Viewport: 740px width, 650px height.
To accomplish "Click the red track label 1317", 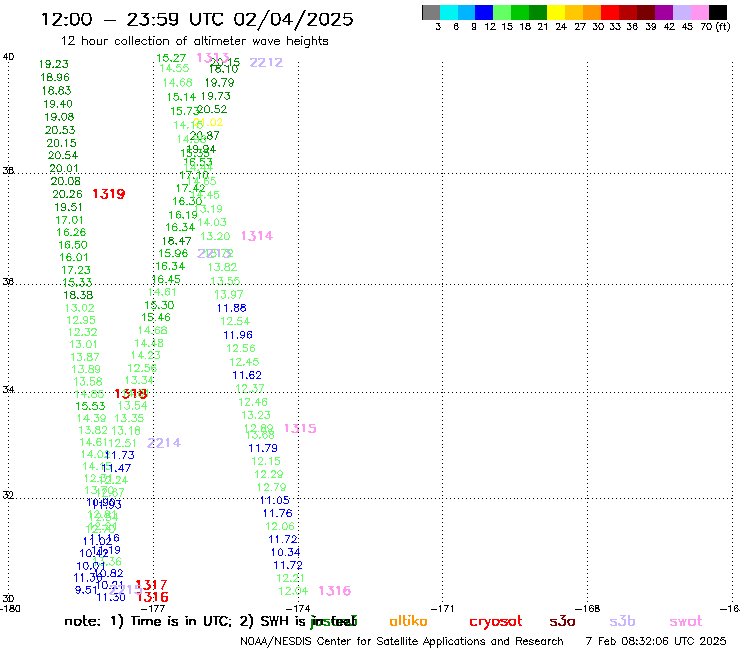I will coord(151,585).
